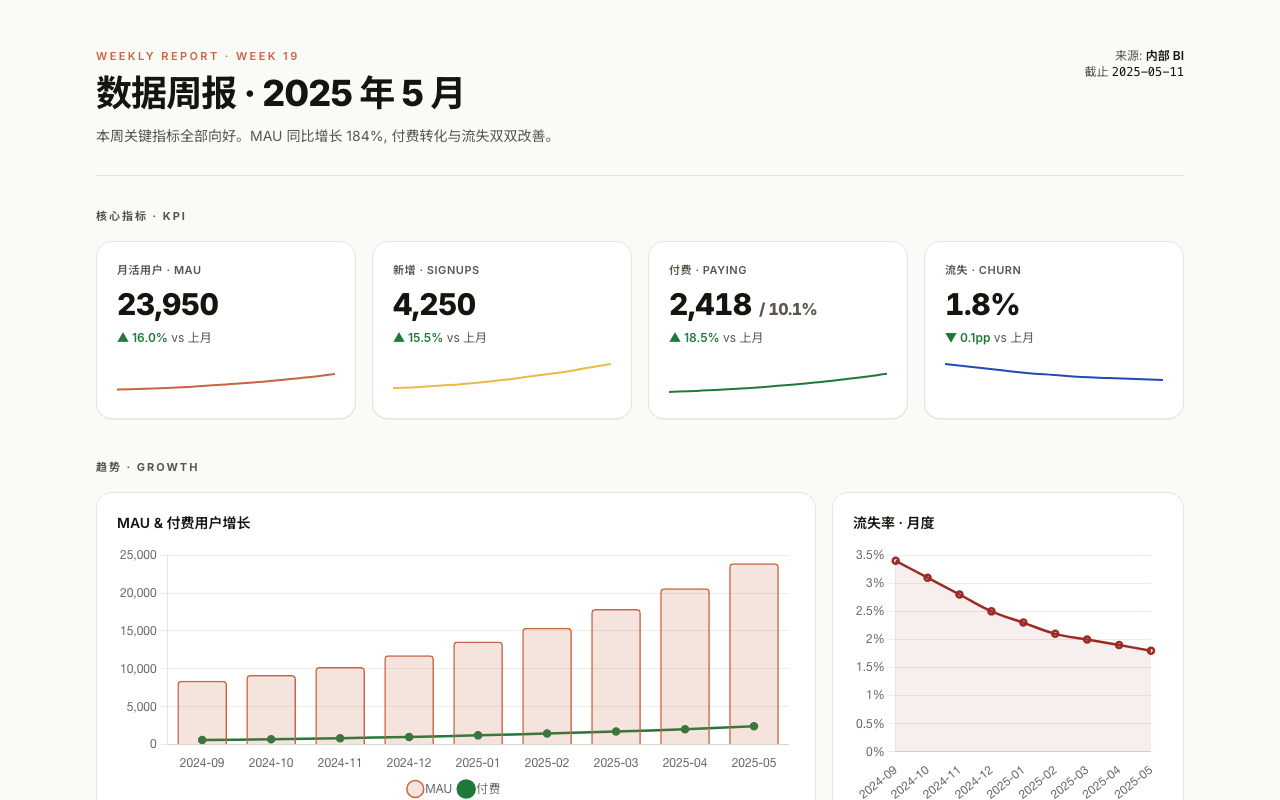Click the Signups value 4,250
Screen dimensions: 1280x800
point(434,304)
